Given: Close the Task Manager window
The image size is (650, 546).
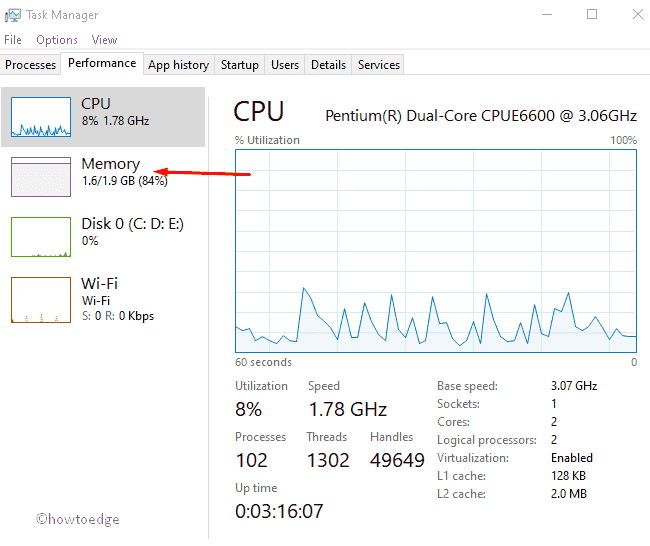Looking at the screenshot, I should tap(634, 14).
